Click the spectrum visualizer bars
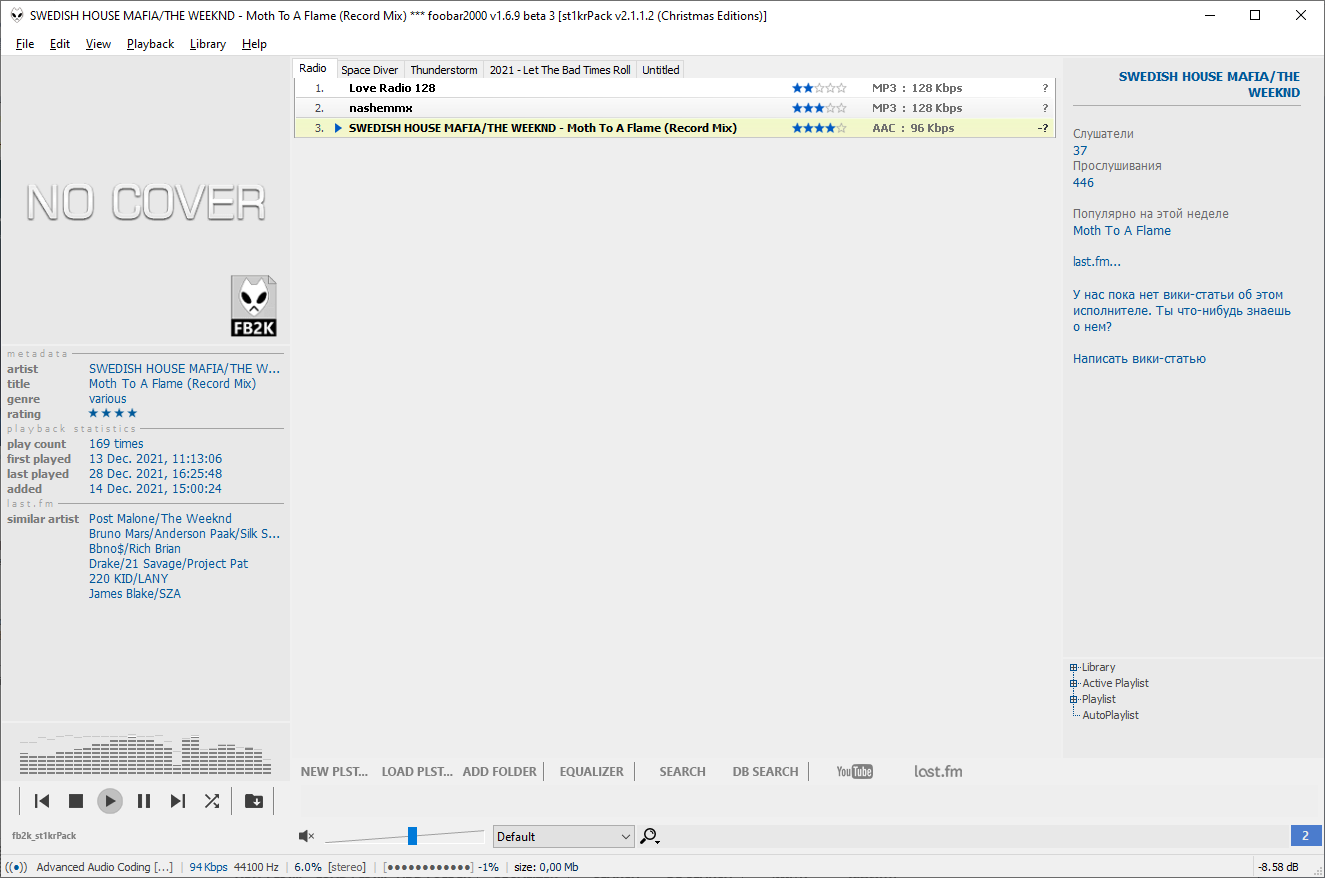This screenshot has height=878, width=1325. tap(146, 755)
